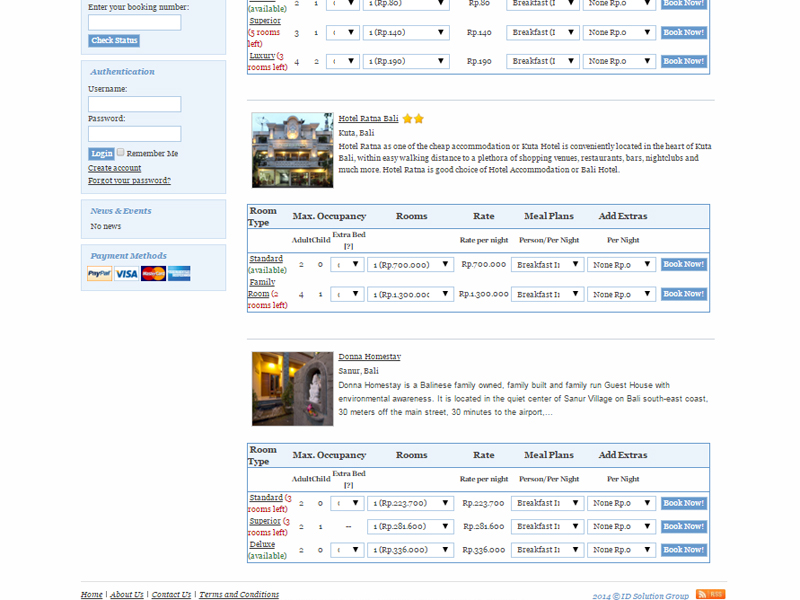Toggle the Remember Me checkbox
The width and height of the screenshot is (800, 600).
coord(121,153)
